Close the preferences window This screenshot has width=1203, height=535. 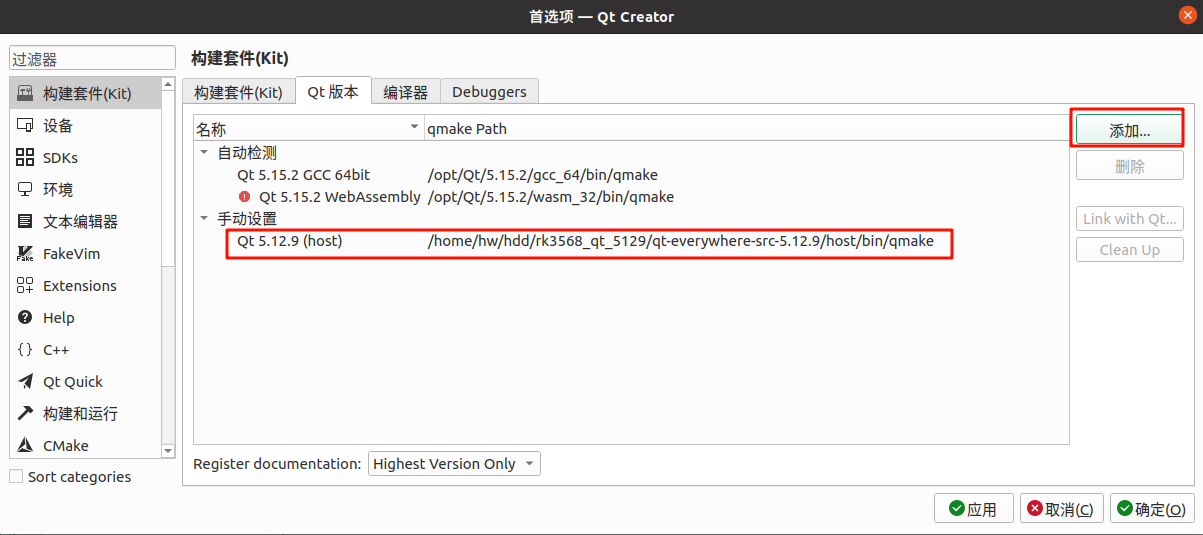click(x=1185, y=16)
